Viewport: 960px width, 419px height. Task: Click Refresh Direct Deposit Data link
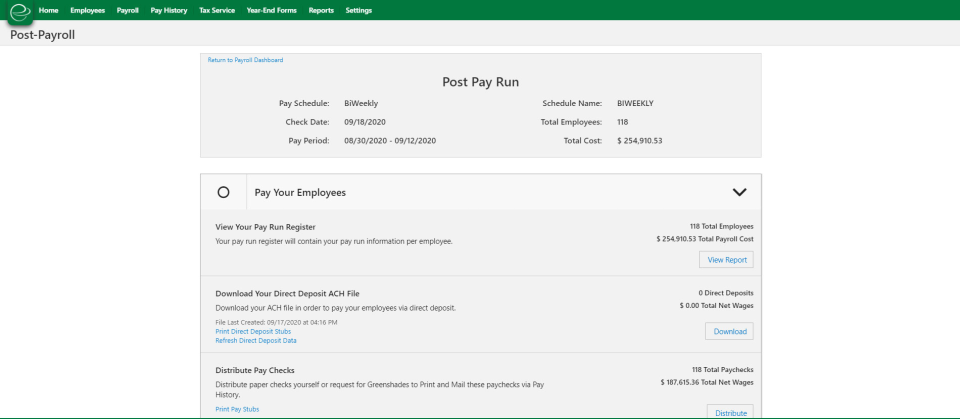pyautogui.click(x=256, y=341)
